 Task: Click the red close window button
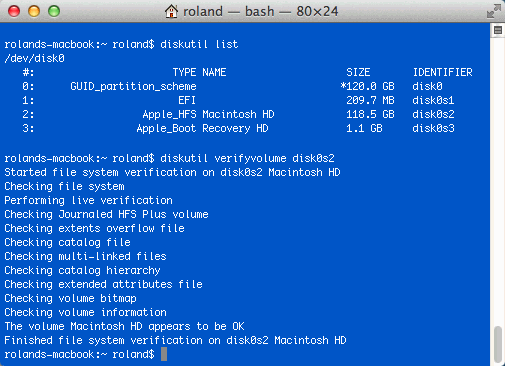coord(14,11)
